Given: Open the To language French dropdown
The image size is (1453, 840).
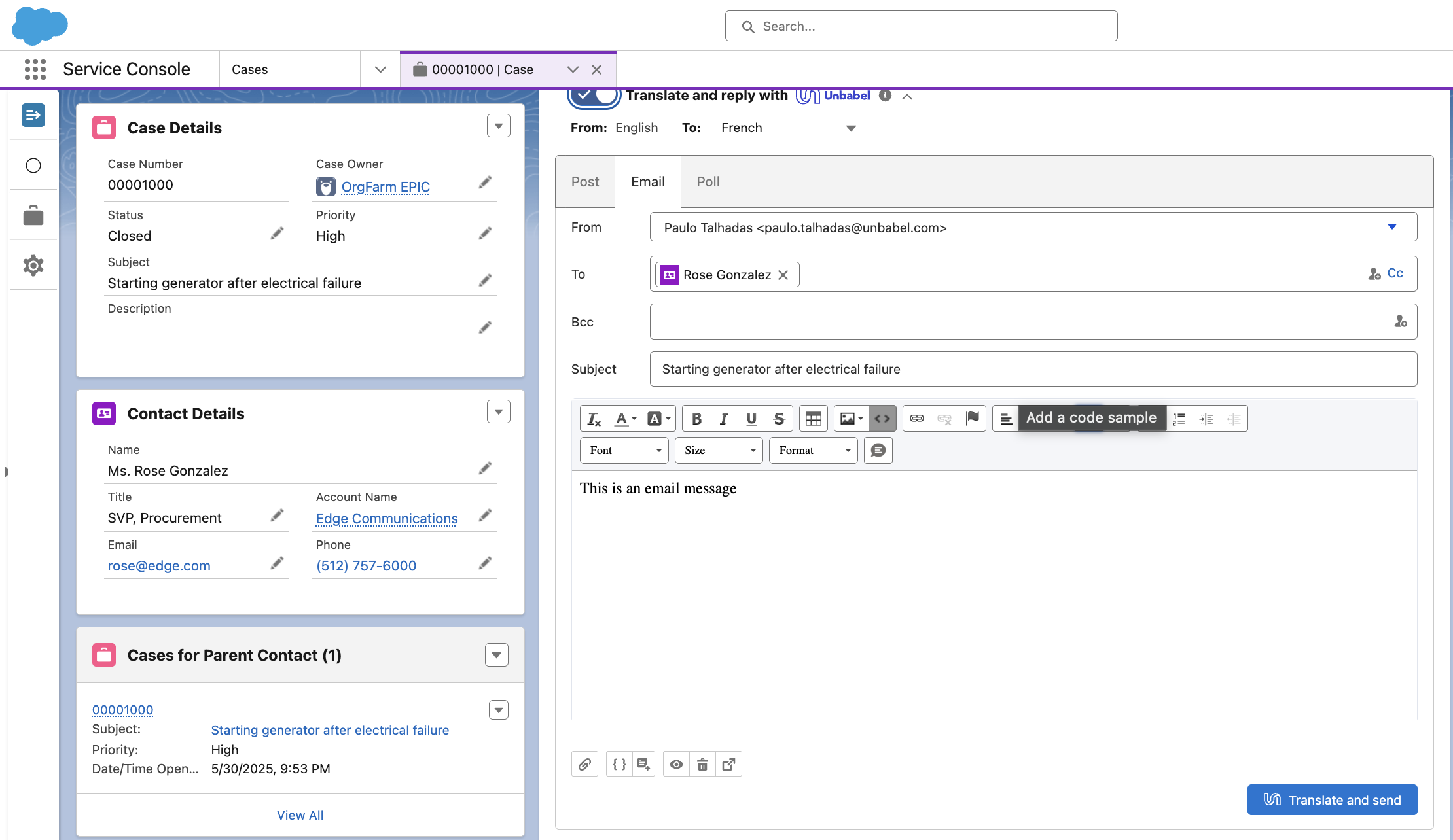Looking at the screenshot, I should pyautogui.click(x=788, y=128).
